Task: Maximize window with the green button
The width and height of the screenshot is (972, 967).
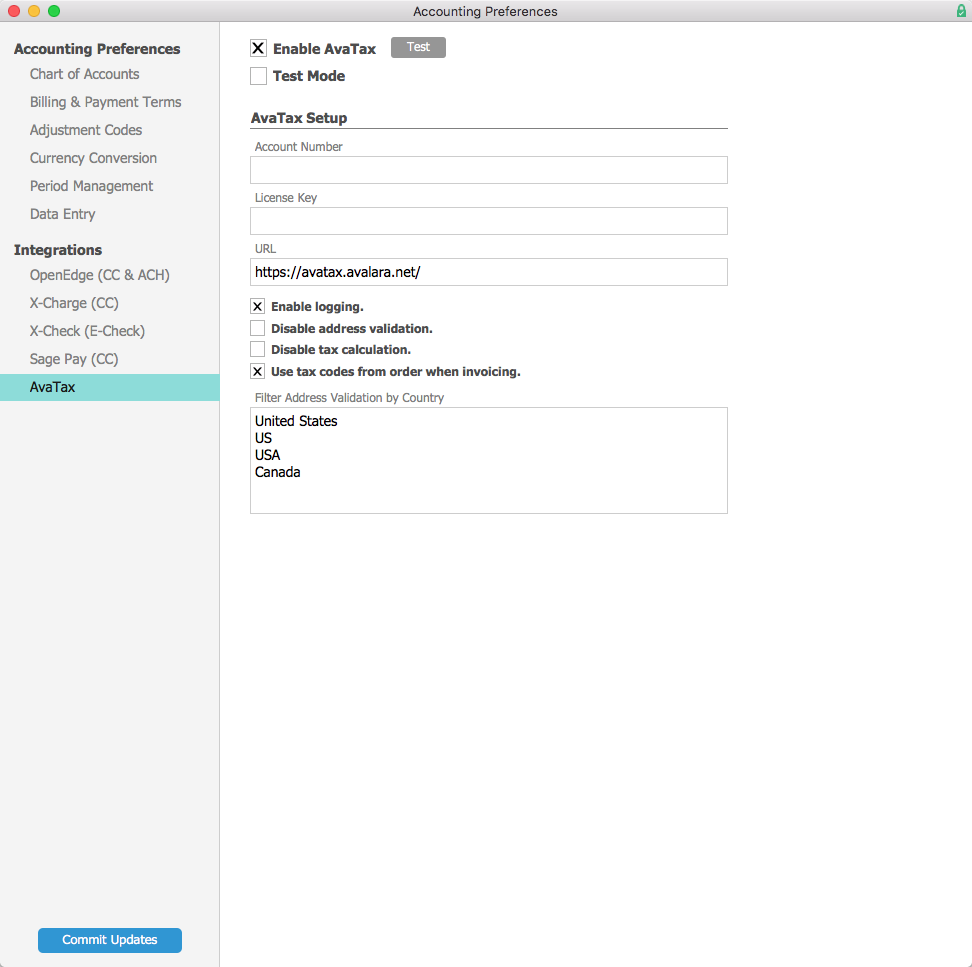Action: click(x=54, y=11)
